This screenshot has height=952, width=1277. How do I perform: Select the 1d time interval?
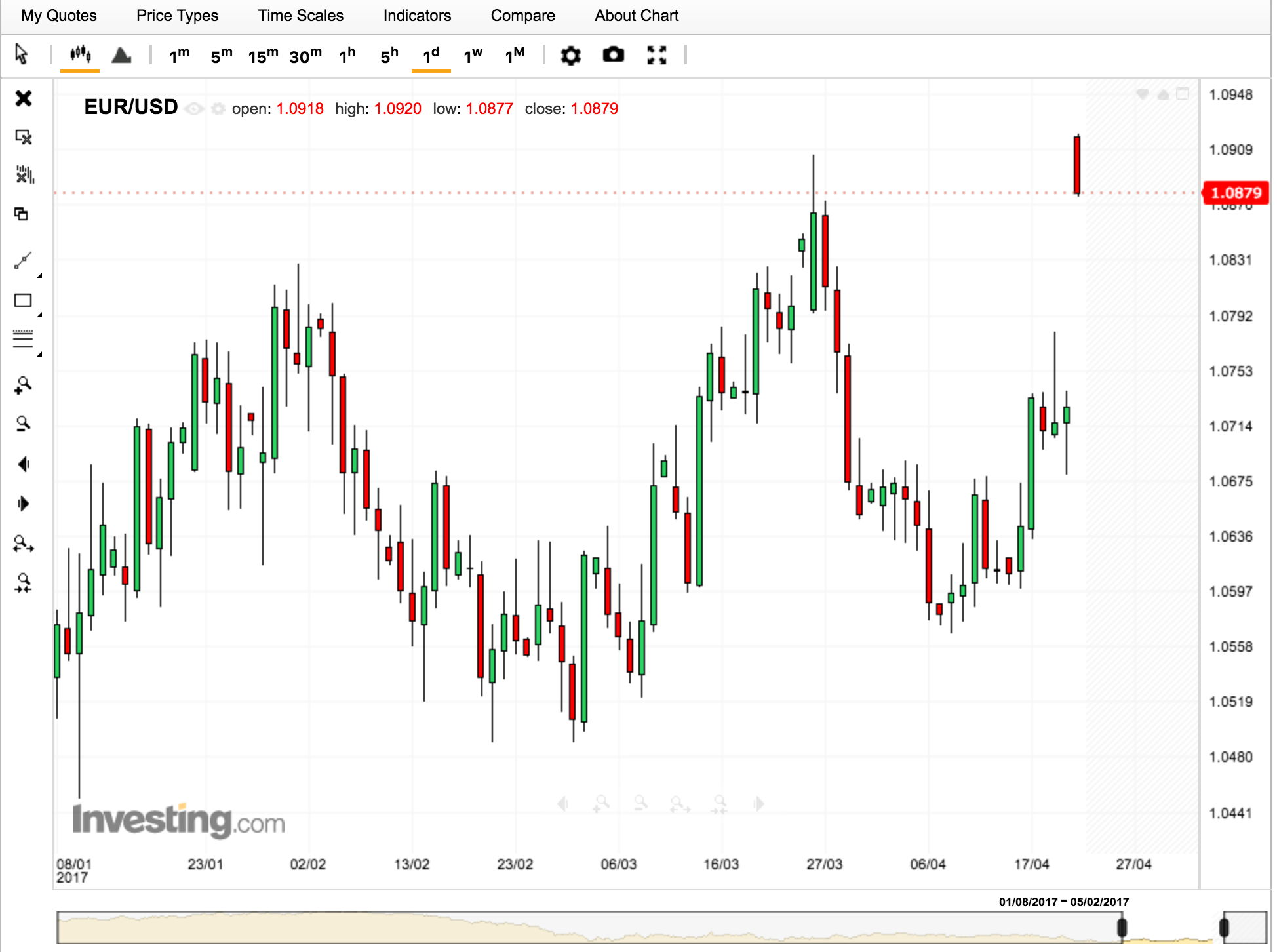[x=431, y=55]
